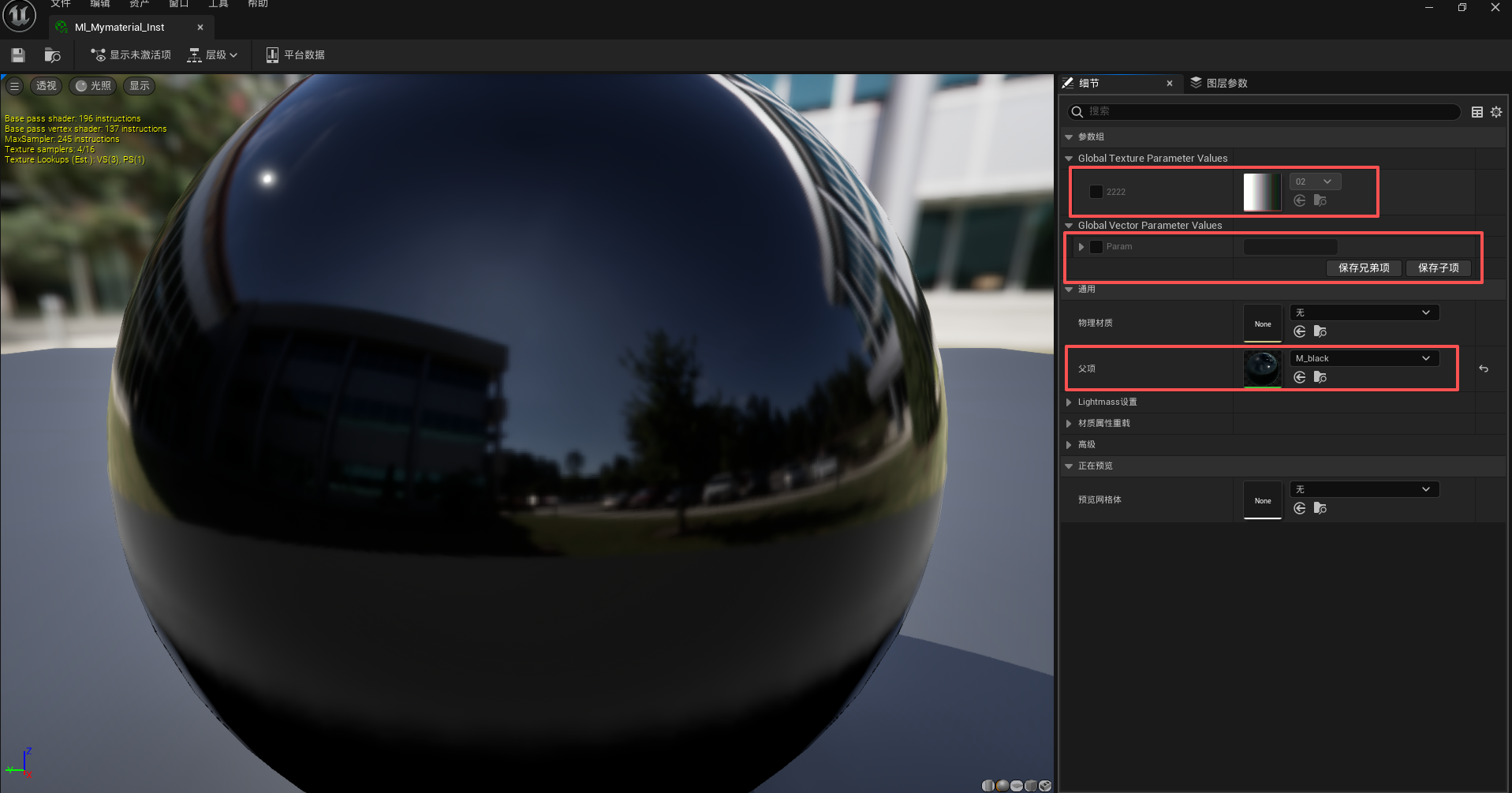Click the 预览网格体 None thumbnail
The image size is (1512, 793).
pos(1263,500)
